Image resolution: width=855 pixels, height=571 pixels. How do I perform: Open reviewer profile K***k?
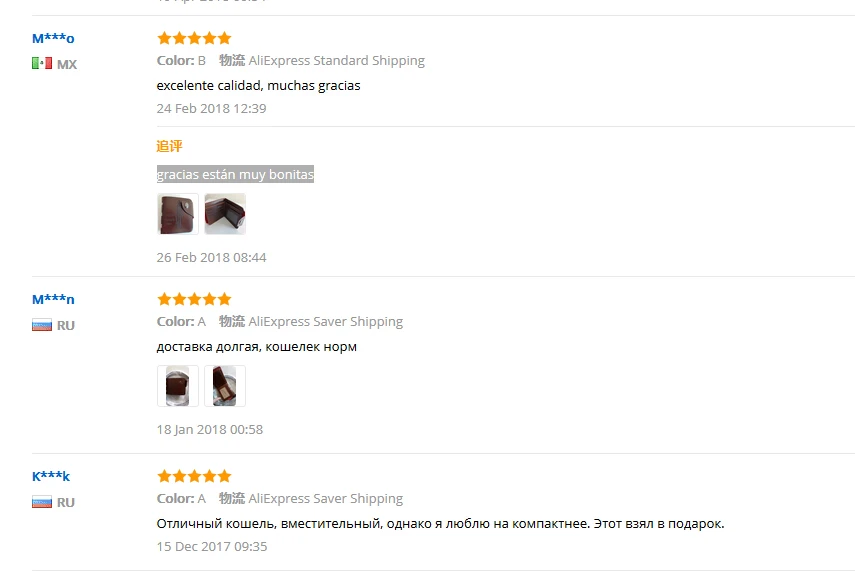point(51,476)
